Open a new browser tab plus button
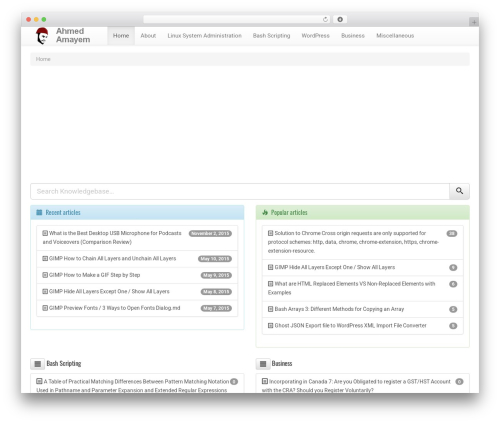This screenshot has height=423, width=500. click(x=474, y=22)
